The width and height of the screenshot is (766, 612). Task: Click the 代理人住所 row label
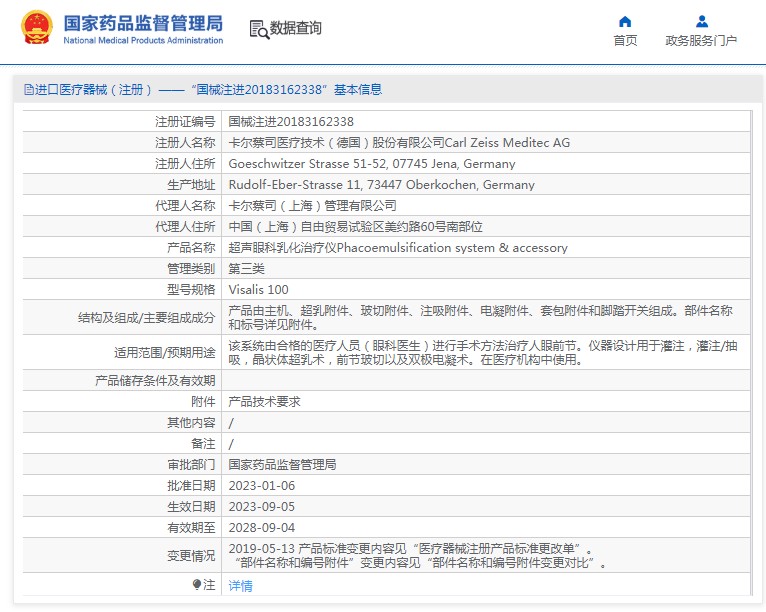(185, 227)
